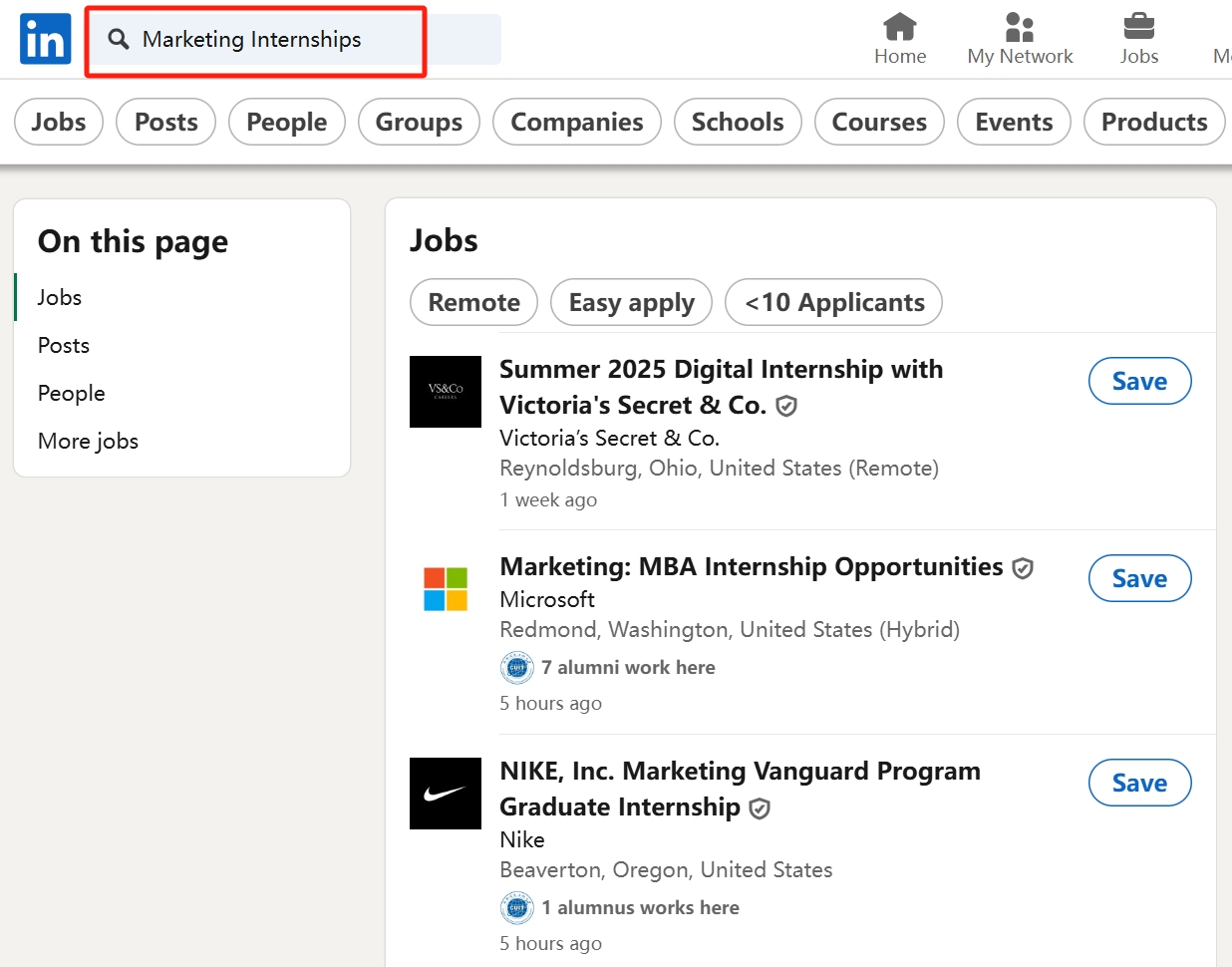
Task: Select the Companies search filter
Action: point(576,121)
